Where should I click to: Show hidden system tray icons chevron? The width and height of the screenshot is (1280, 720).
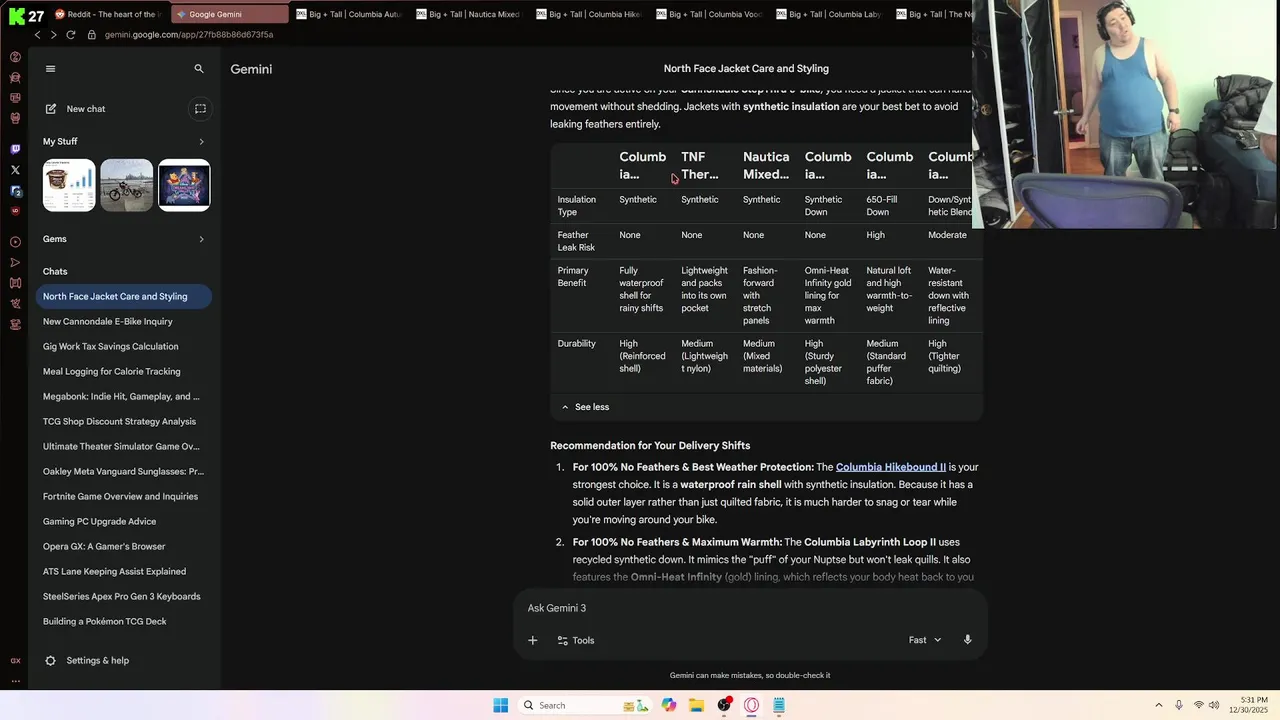[1159, 706]
